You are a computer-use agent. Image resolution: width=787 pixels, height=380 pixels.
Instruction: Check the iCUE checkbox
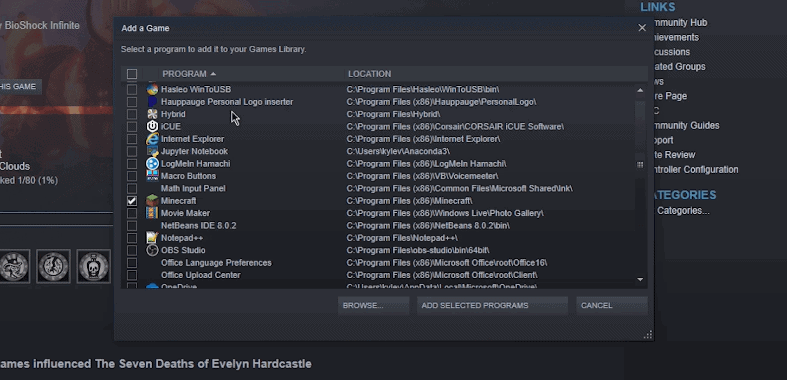tap(132, 126)
